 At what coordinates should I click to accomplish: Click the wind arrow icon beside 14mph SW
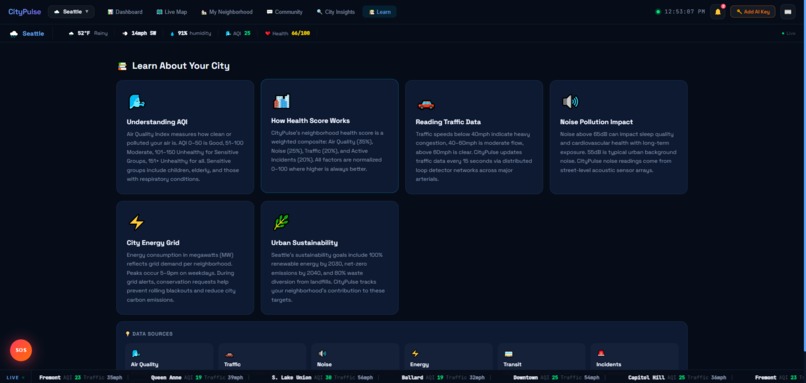pyautogui.click(x=125, y=33)
